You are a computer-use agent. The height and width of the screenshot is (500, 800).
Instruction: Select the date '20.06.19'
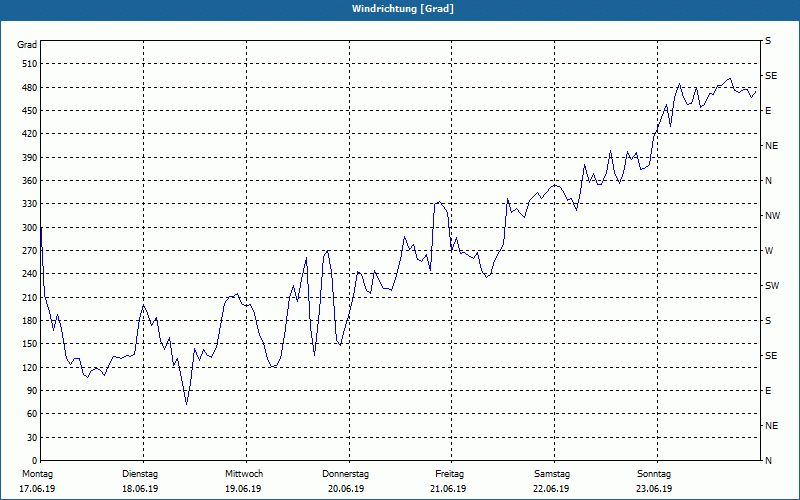pos(346,489)
